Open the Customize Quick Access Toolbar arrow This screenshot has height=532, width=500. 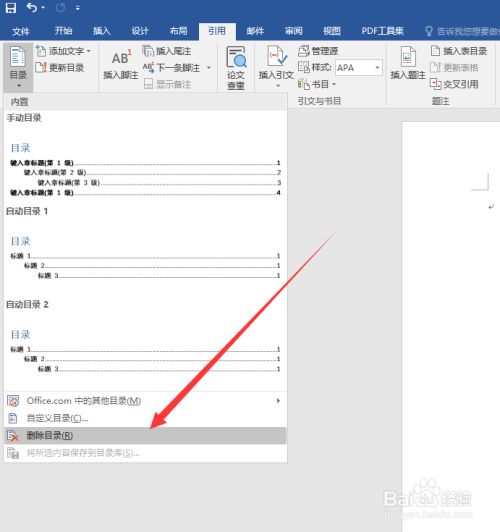(78, 8)
